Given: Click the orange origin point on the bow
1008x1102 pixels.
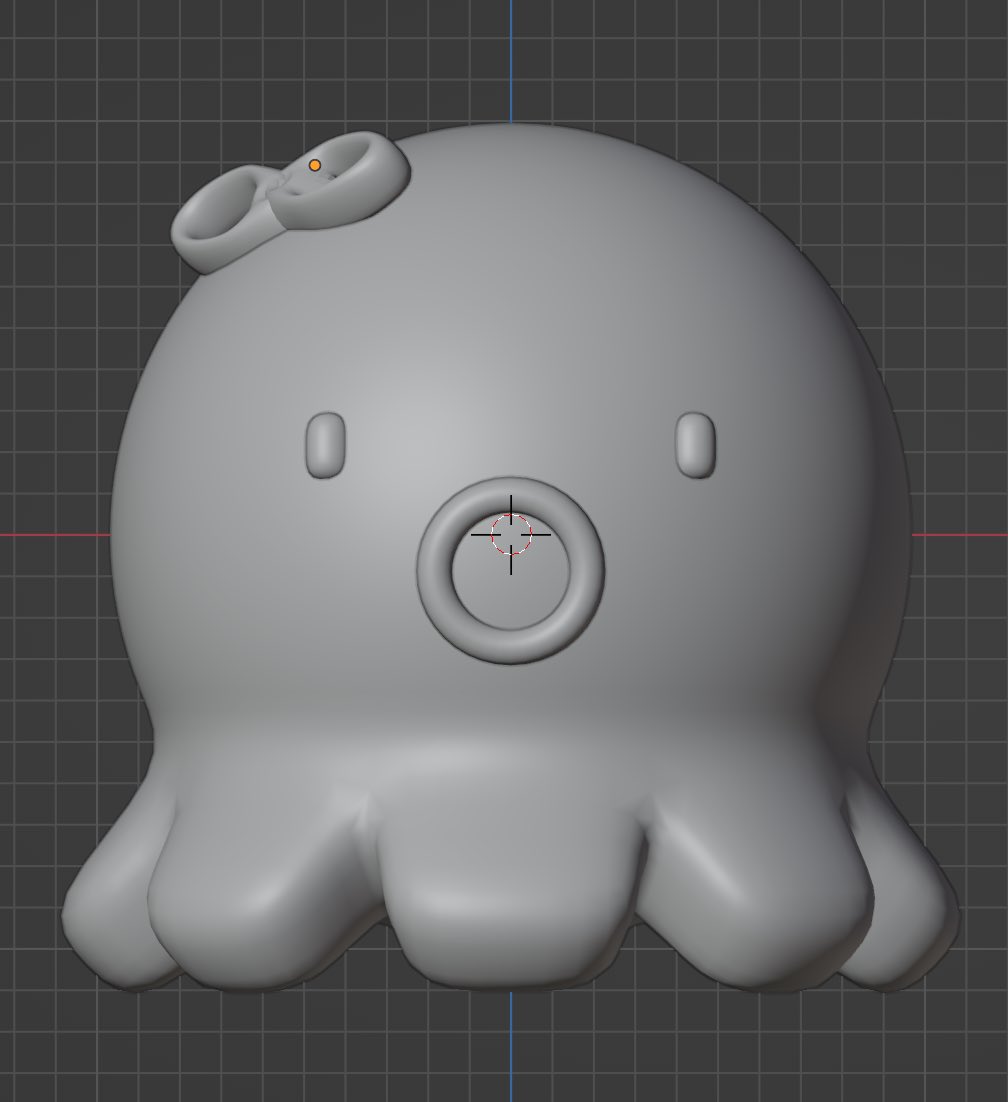Looking at the screenshot, I should 315,166.
